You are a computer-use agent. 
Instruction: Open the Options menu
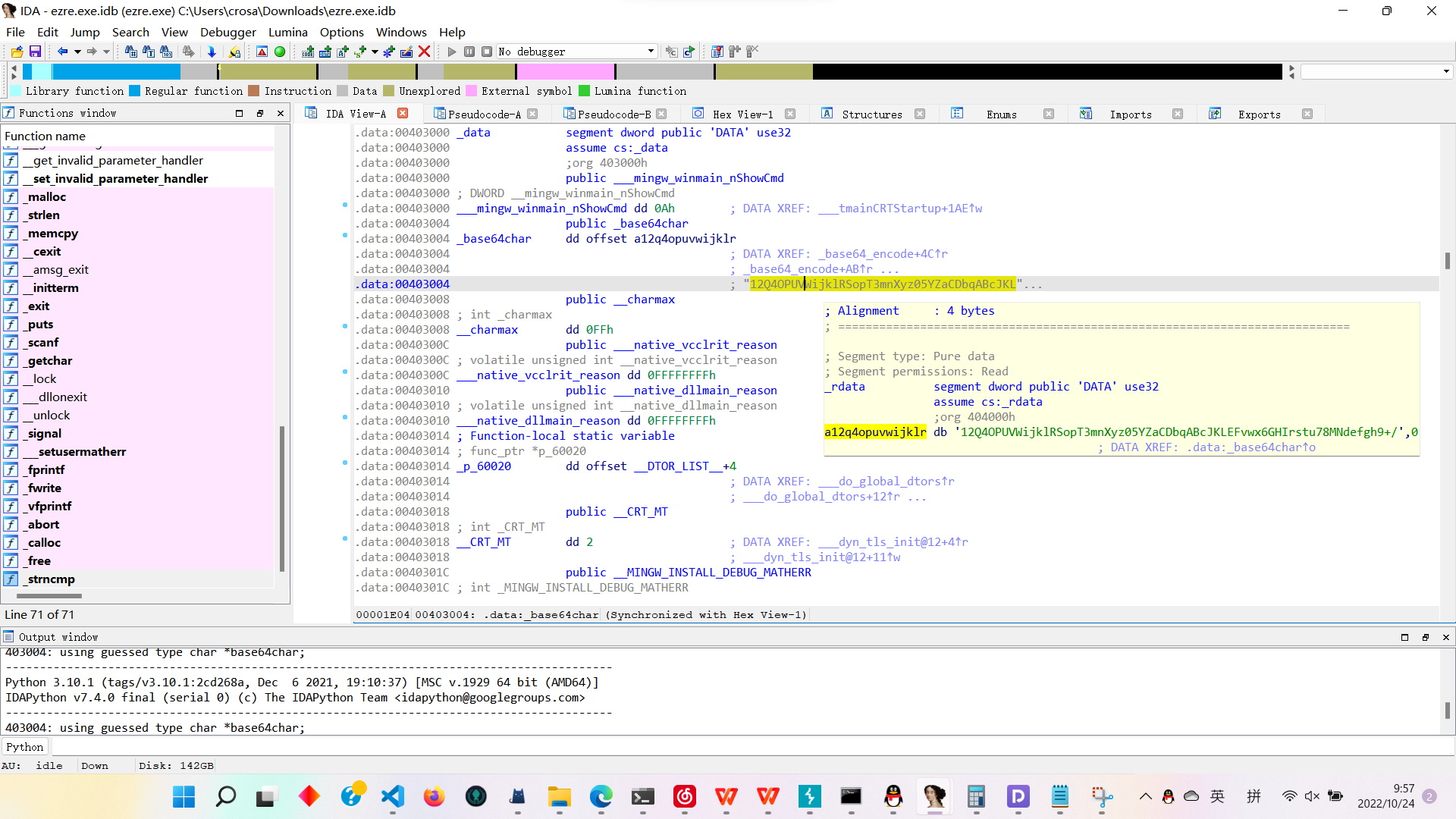click(342, 32)
